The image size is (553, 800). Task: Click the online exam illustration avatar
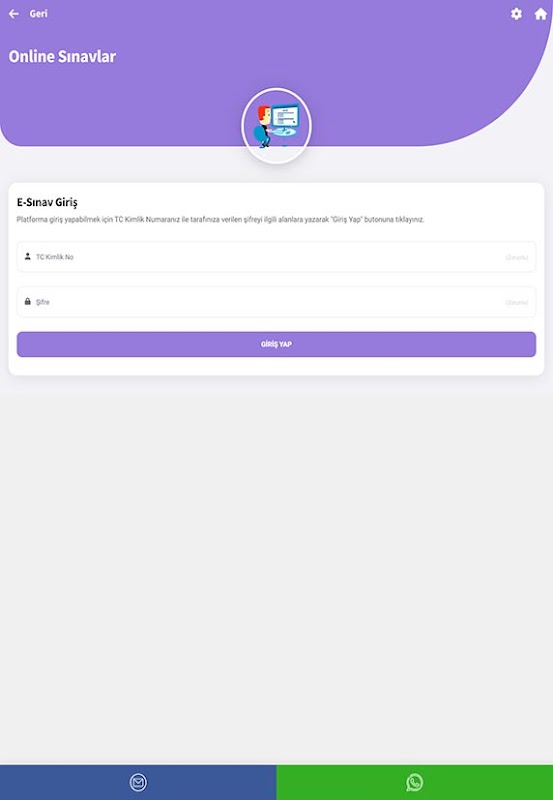click(x=276, y=126)
